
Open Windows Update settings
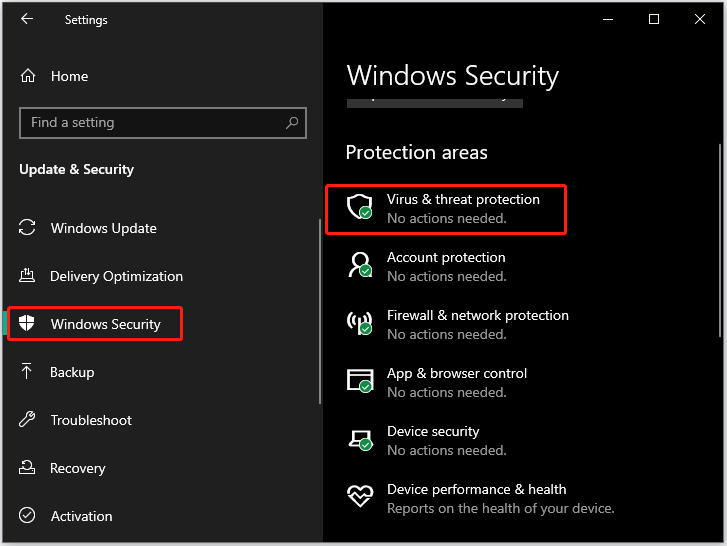[103, 228]
